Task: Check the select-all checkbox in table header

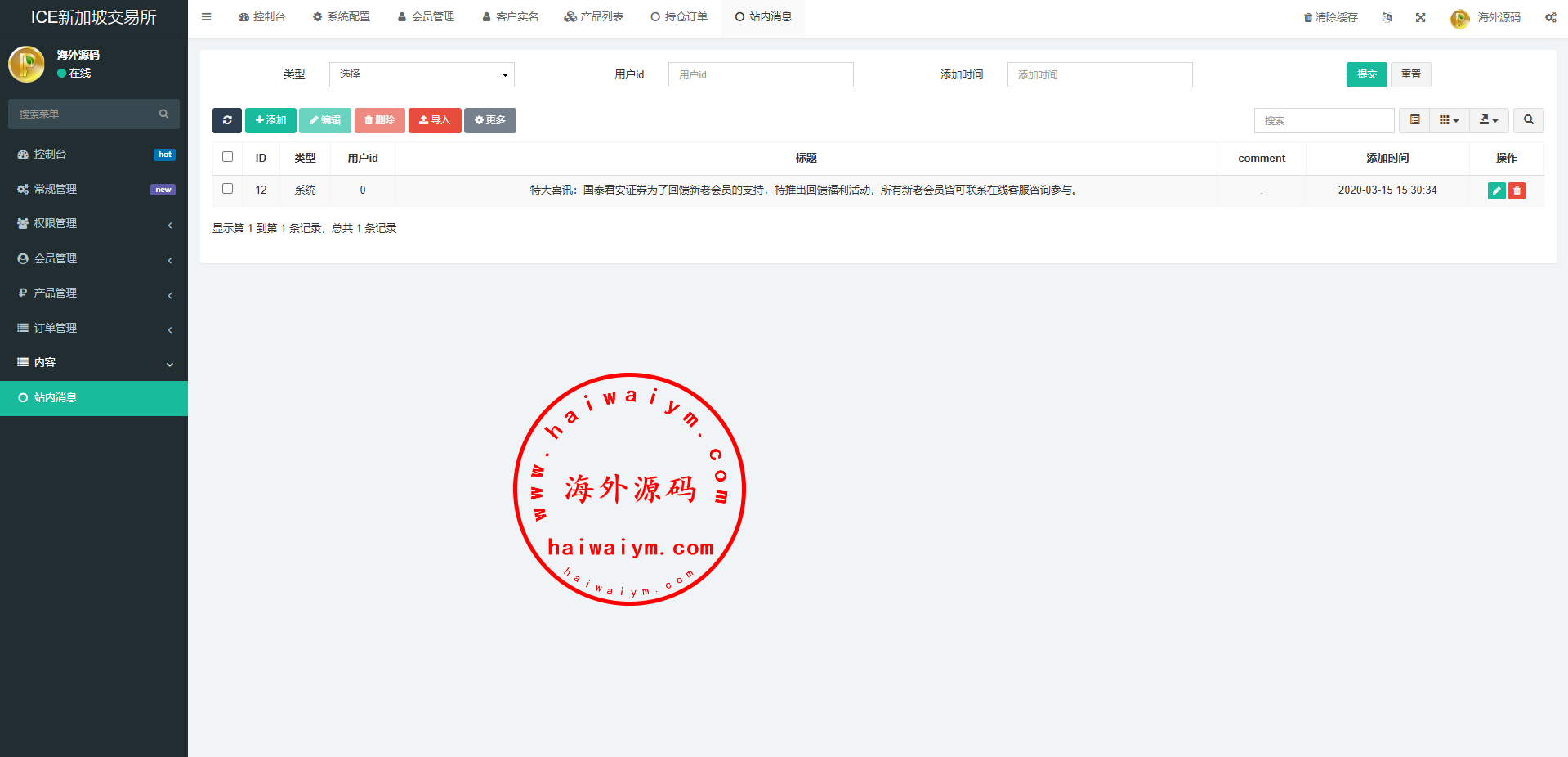Action: tap(228, 157)
